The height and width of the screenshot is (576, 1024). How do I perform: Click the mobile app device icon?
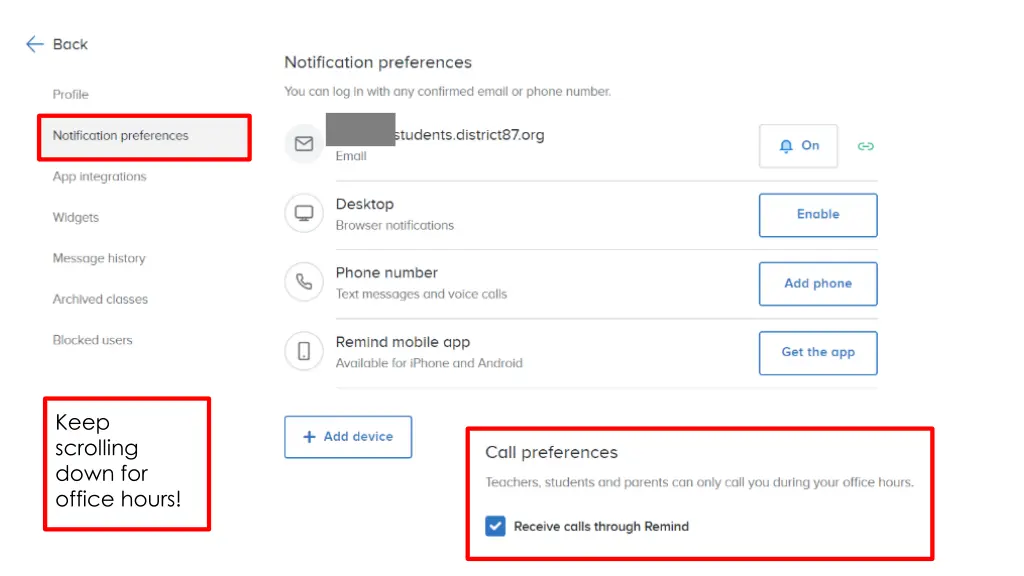[x=304, y=352]
